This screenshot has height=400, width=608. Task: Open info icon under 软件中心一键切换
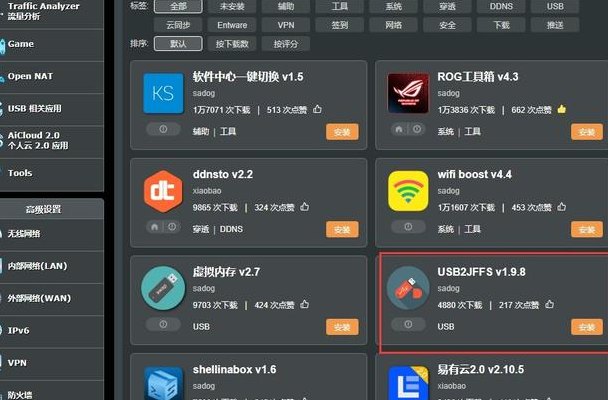(x=163, y=129)
